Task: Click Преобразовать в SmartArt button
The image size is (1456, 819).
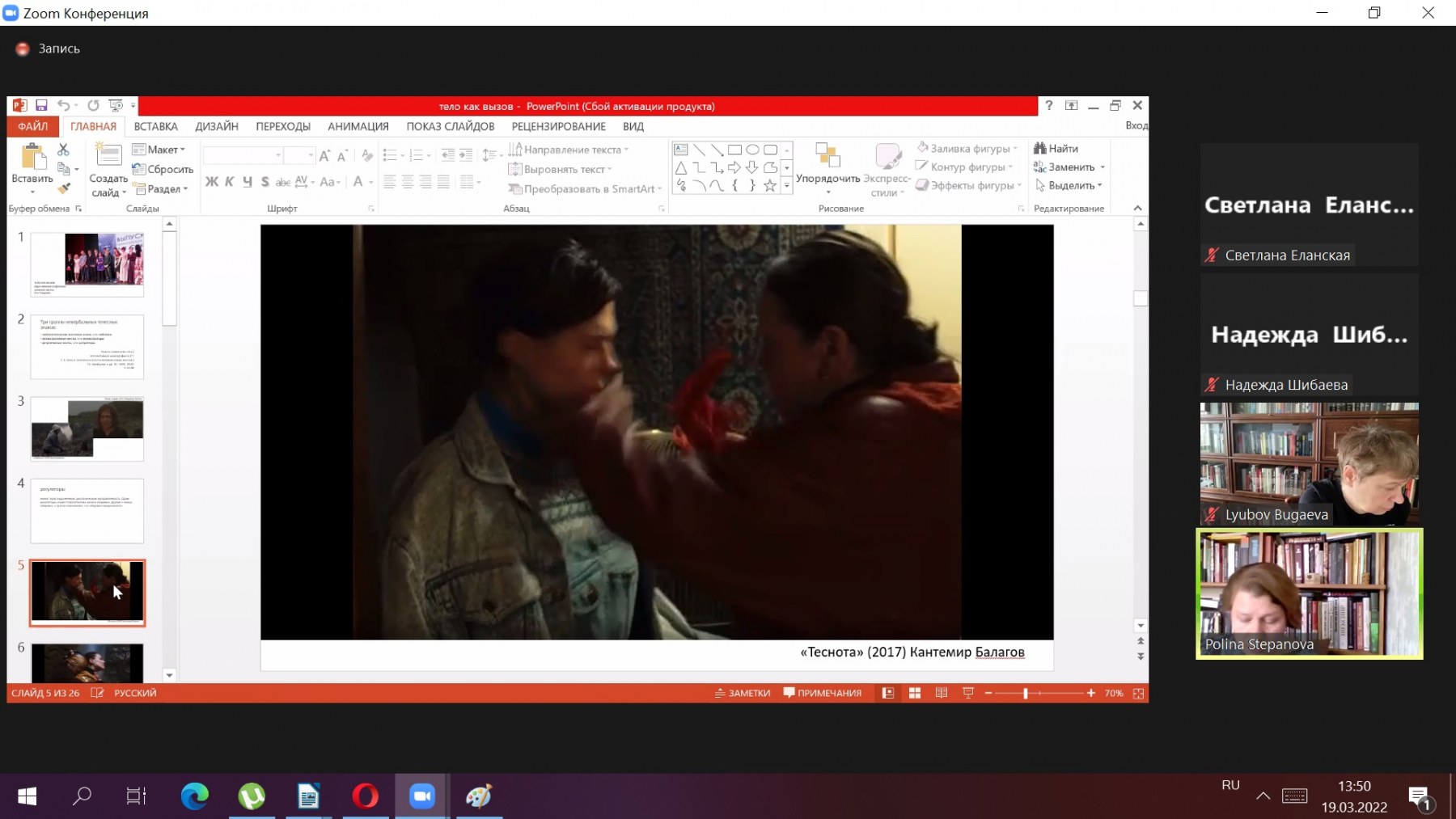Action: [x=585, y=188]
